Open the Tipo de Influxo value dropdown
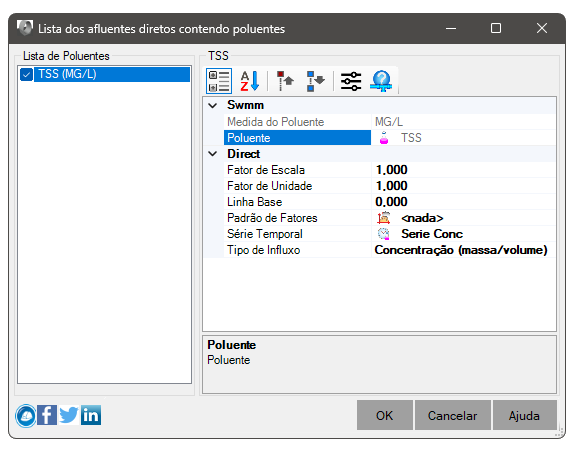 pos(464,250)
